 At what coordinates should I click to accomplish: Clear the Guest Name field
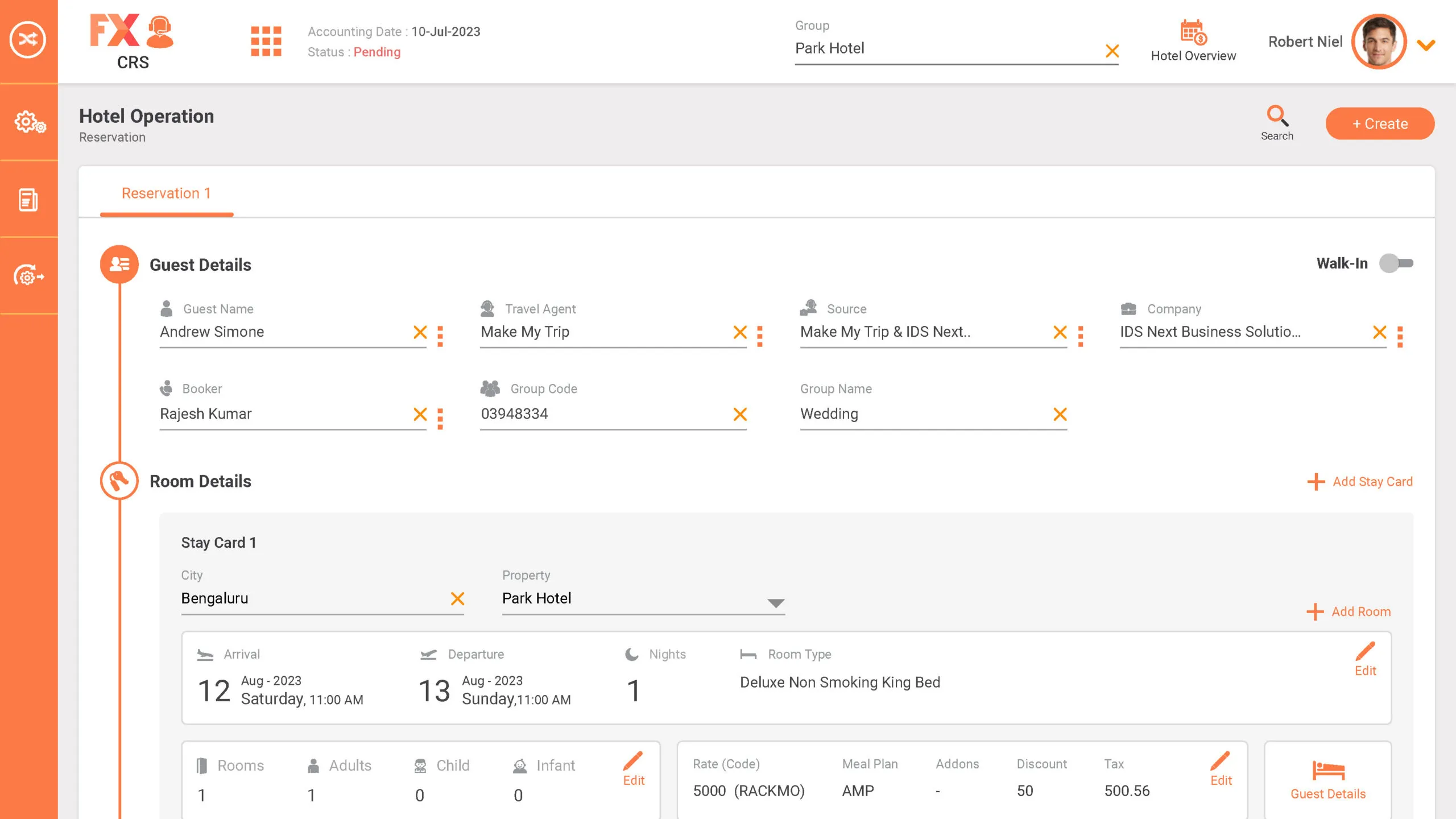pyautogui.click(x=420, y=332)
